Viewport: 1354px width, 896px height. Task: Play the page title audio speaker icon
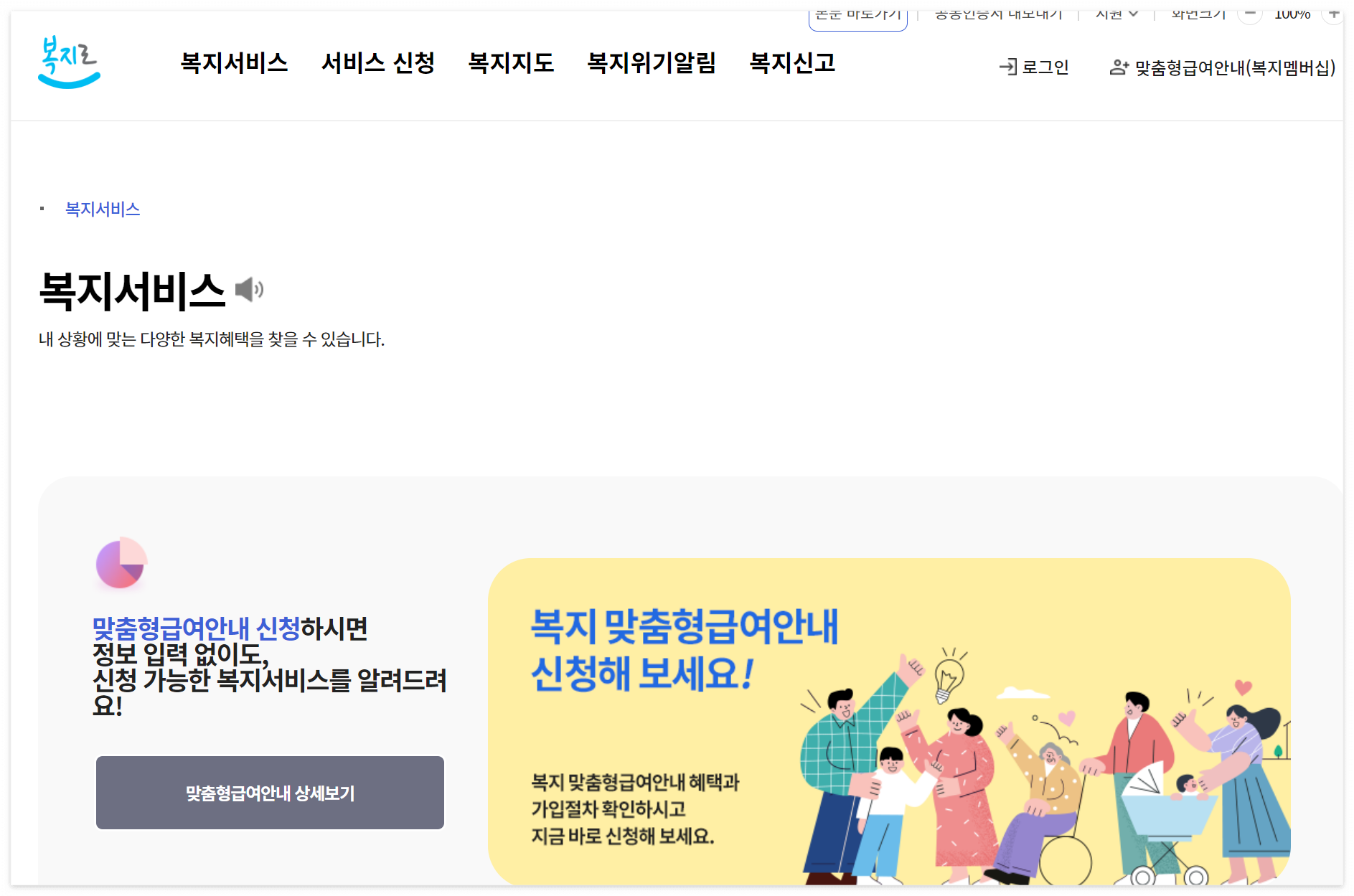(250, 290)
